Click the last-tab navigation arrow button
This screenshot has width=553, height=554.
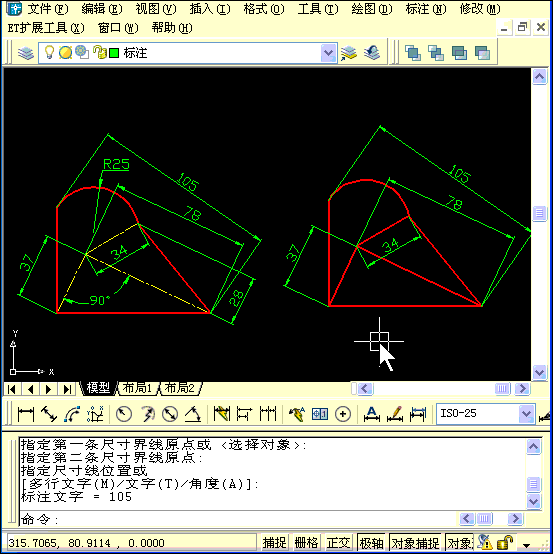tap(67, 389)
